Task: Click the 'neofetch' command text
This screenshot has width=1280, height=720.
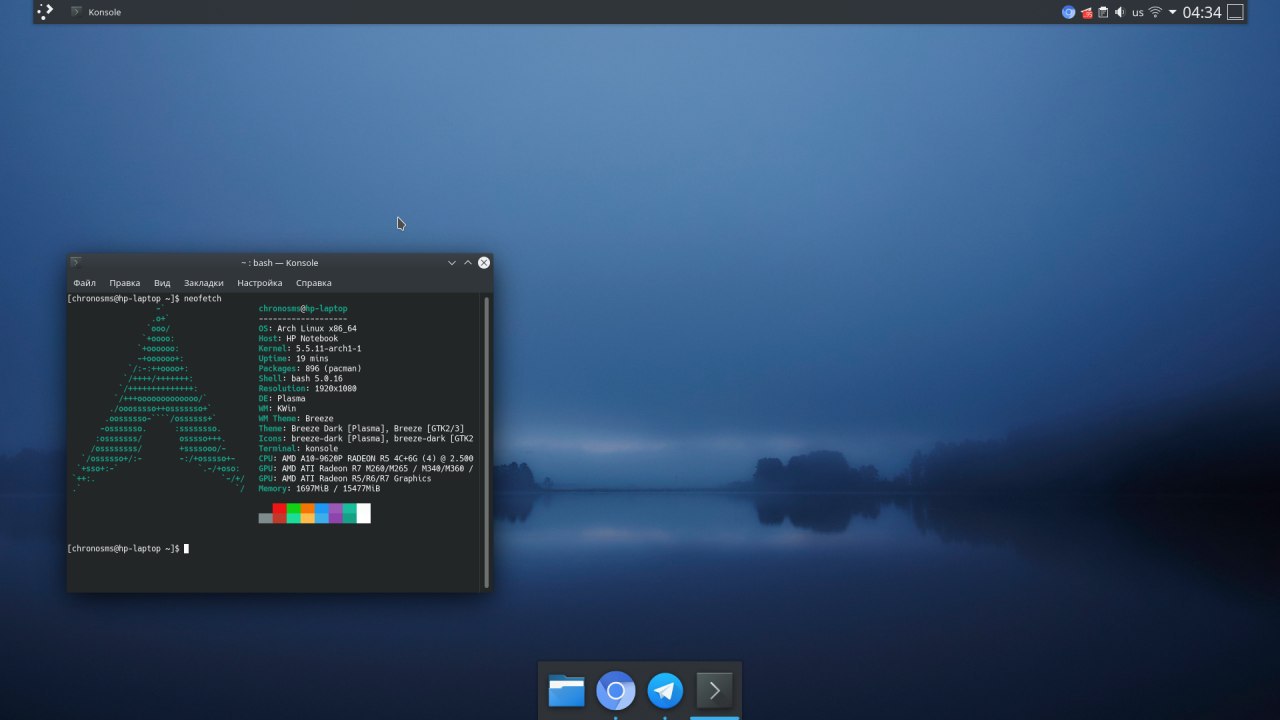Action: click(203, 299)
